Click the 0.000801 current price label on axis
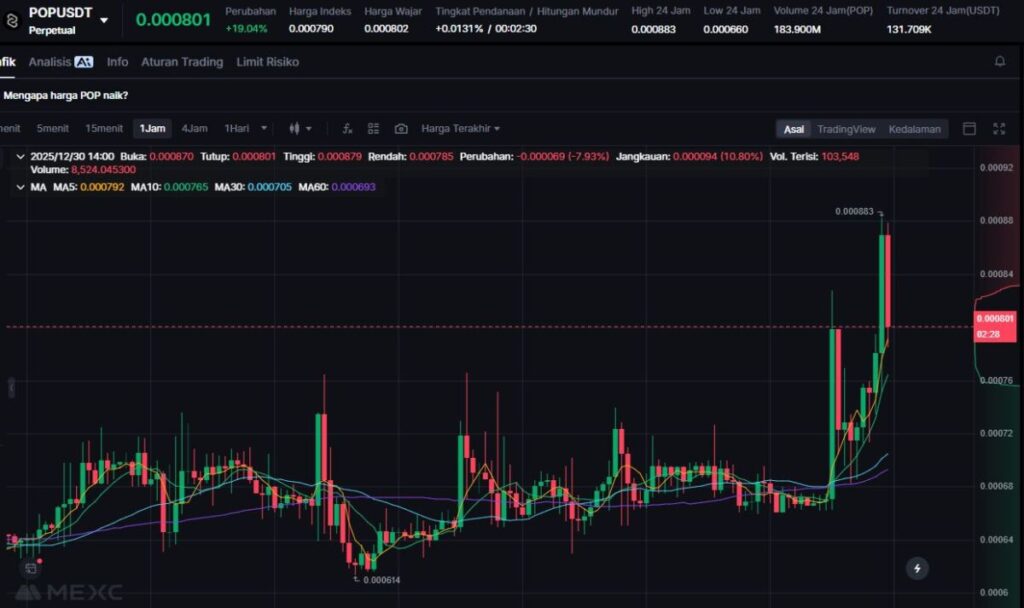Viewport: 1024px width, 608px height. (994, 319)
